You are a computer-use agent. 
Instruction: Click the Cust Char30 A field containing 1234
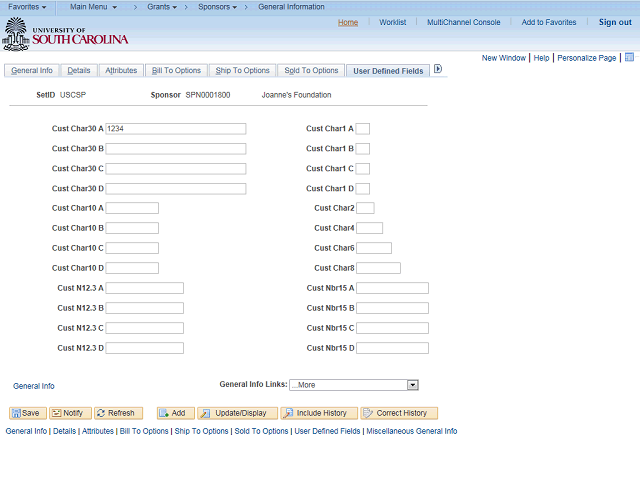point(176,129)
